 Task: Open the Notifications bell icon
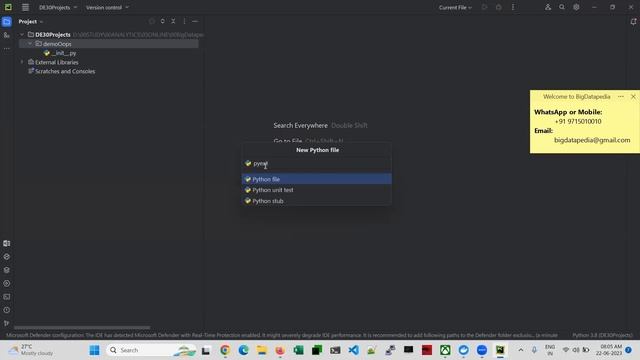pos(633,22)
